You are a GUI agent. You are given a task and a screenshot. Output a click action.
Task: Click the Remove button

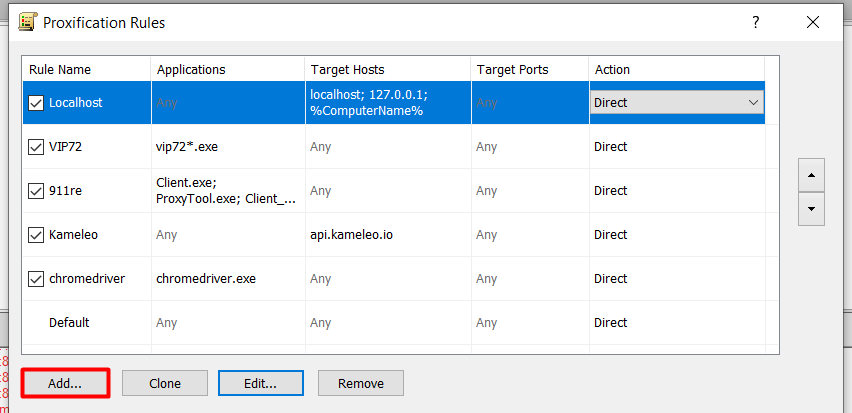[360, 383]
